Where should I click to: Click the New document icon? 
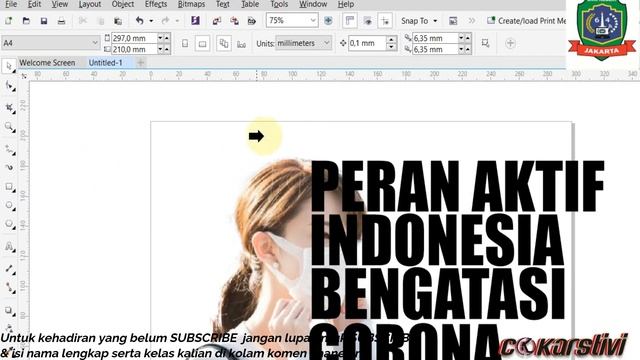[9, 20]
